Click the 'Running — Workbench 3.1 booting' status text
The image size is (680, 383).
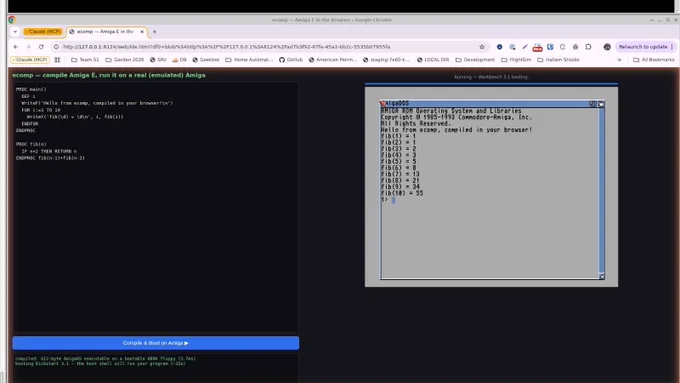pyautogui.click(x=491, y=77)
